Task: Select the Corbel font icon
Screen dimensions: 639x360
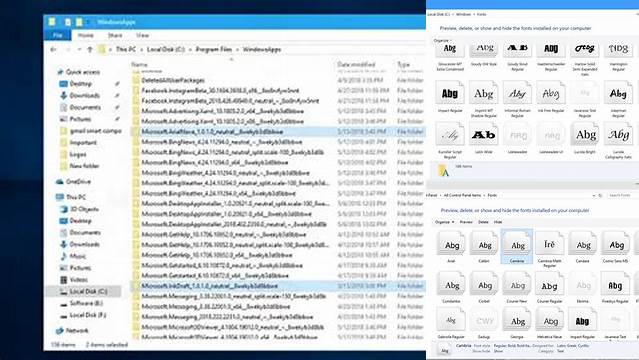Action: pos(484,284)
